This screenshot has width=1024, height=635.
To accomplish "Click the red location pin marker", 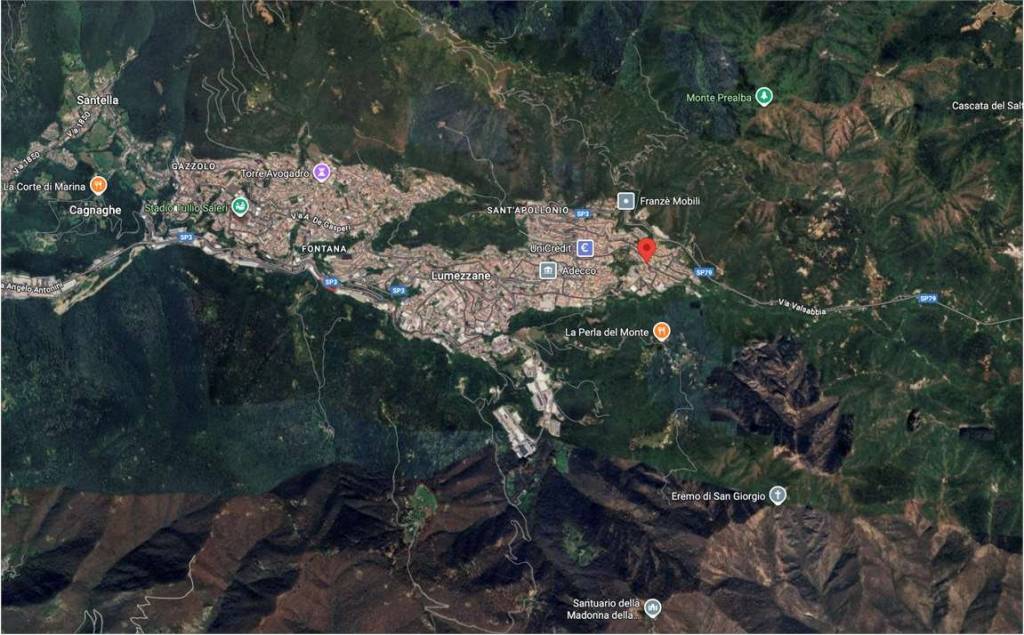I will tap(647, 250).
